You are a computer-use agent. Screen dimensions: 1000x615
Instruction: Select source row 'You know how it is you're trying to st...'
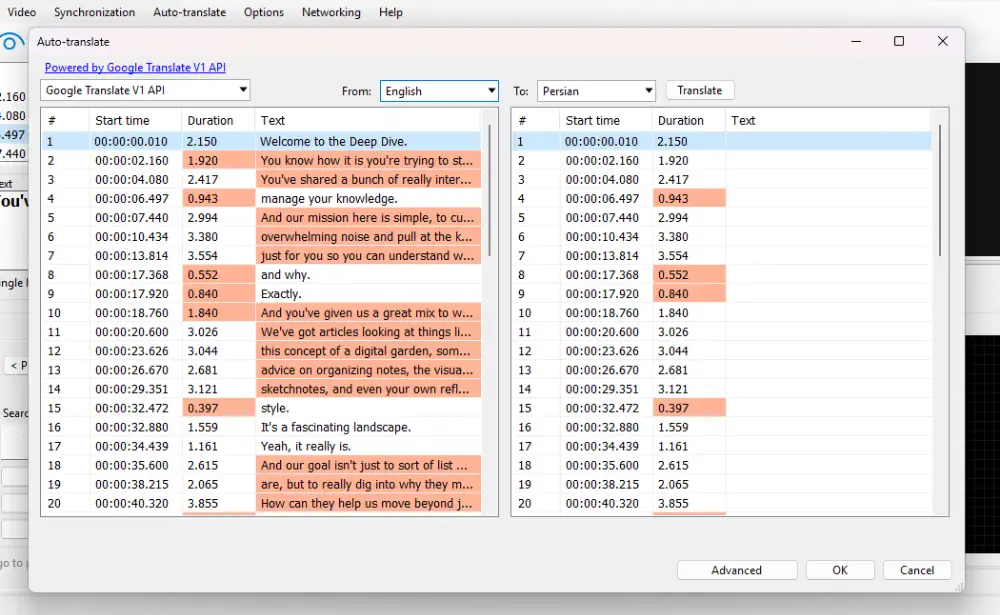[x=261, y=161]
